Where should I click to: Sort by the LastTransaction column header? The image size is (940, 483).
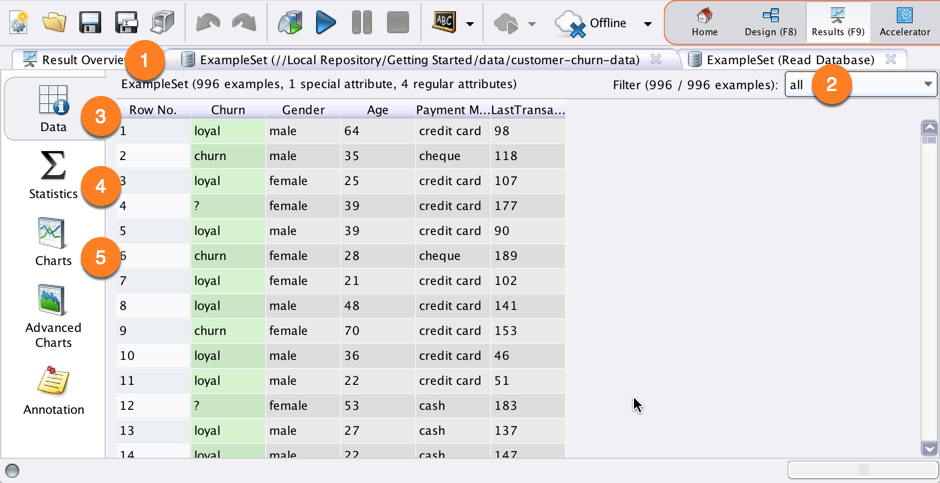coord(528,110)
